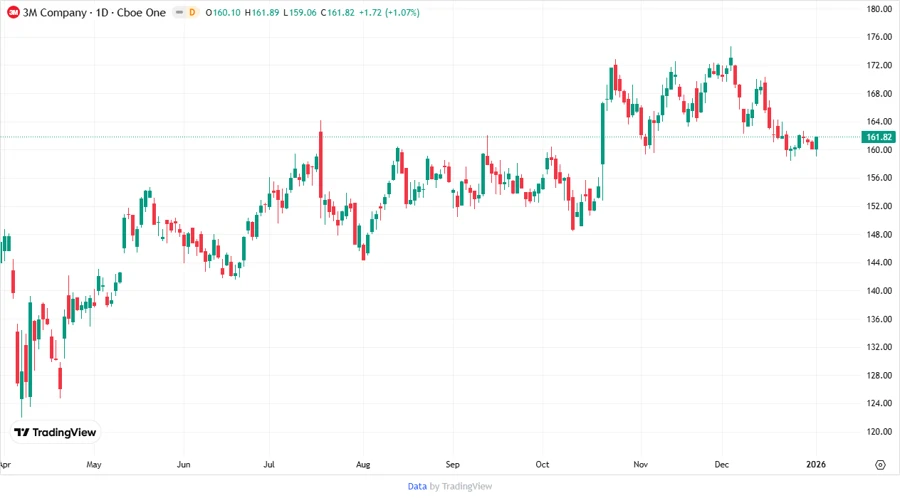
Task: Click the '3M Company · 1D · Cboe One' title
Action: [x=94, y=13]
